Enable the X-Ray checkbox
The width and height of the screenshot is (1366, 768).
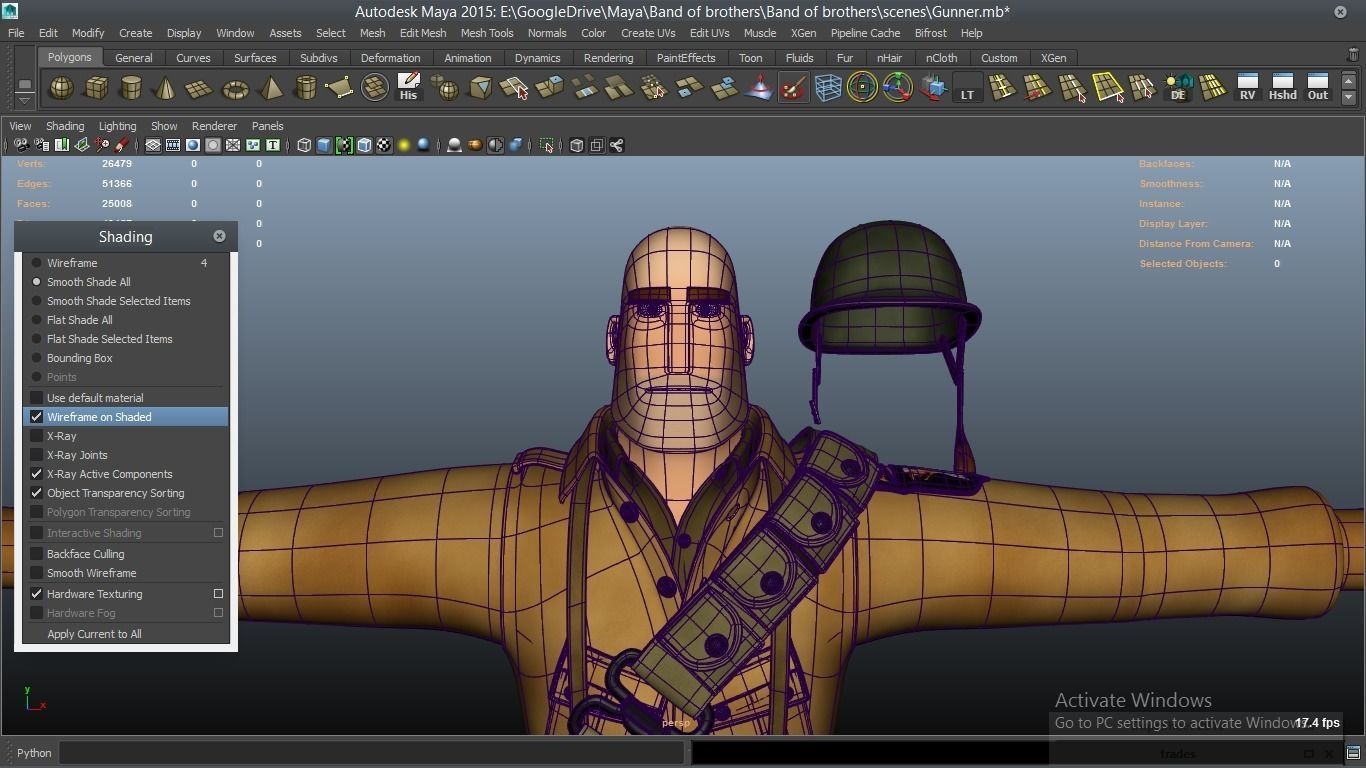point(37,436)
